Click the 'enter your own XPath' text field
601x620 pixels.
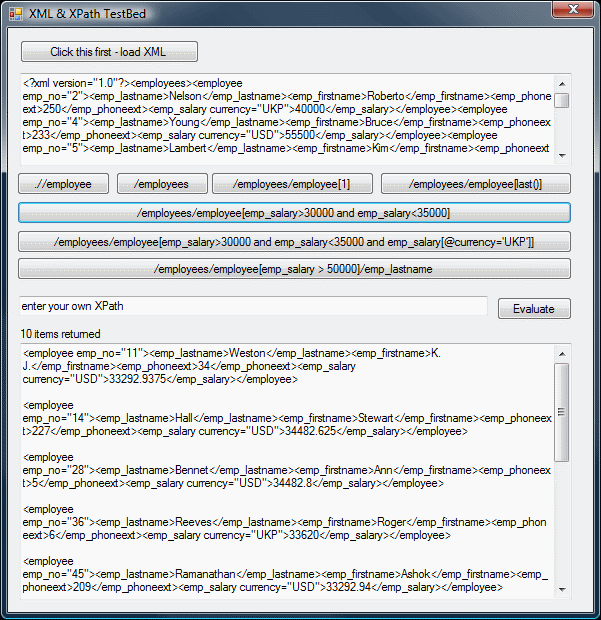click(x=253, y=306)
